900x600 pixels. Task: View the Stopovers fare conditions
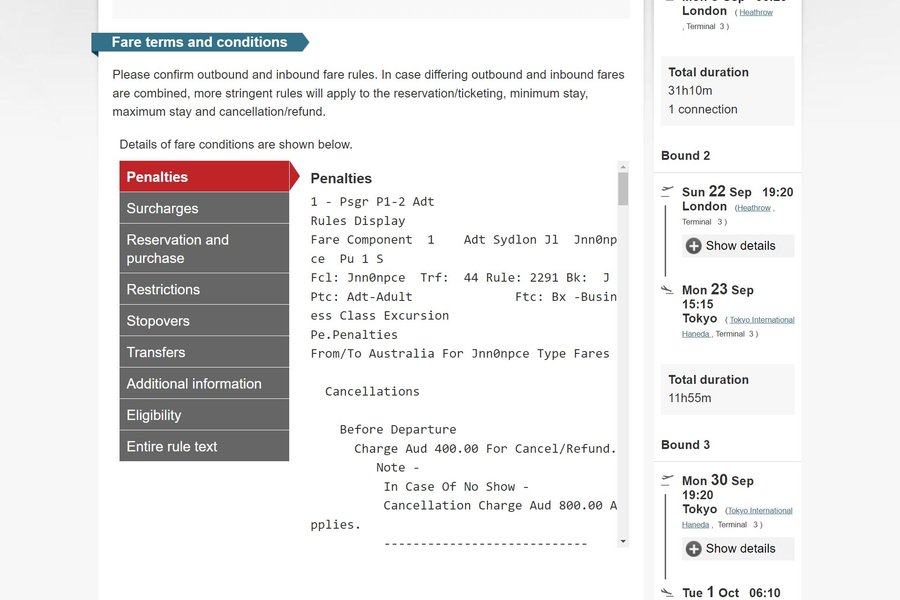[204, 320]
